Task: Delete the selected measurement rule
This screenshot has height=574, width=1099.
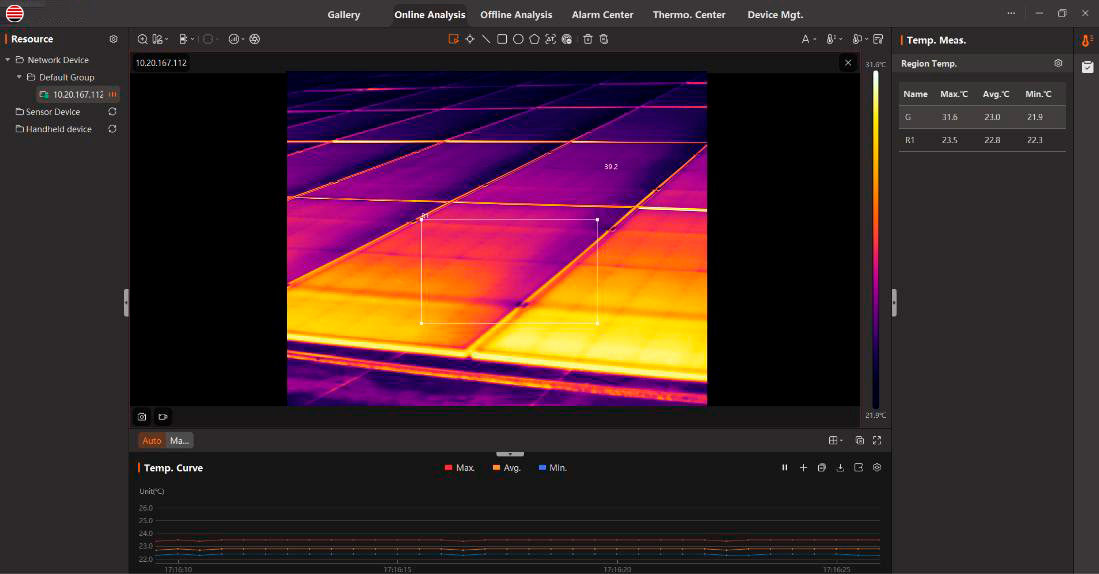Action: pos(587,39)
